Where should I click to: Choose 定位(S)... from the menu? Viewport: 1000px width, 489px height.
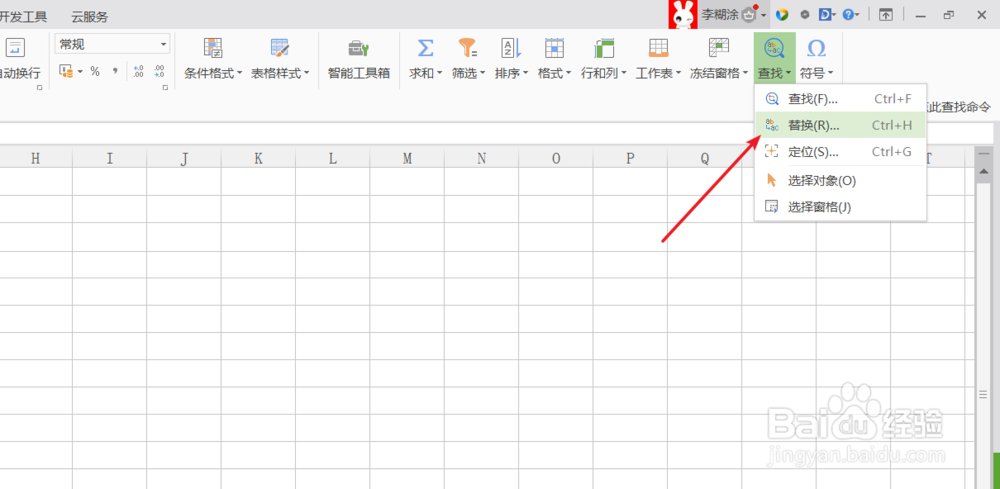click(840, 152)
